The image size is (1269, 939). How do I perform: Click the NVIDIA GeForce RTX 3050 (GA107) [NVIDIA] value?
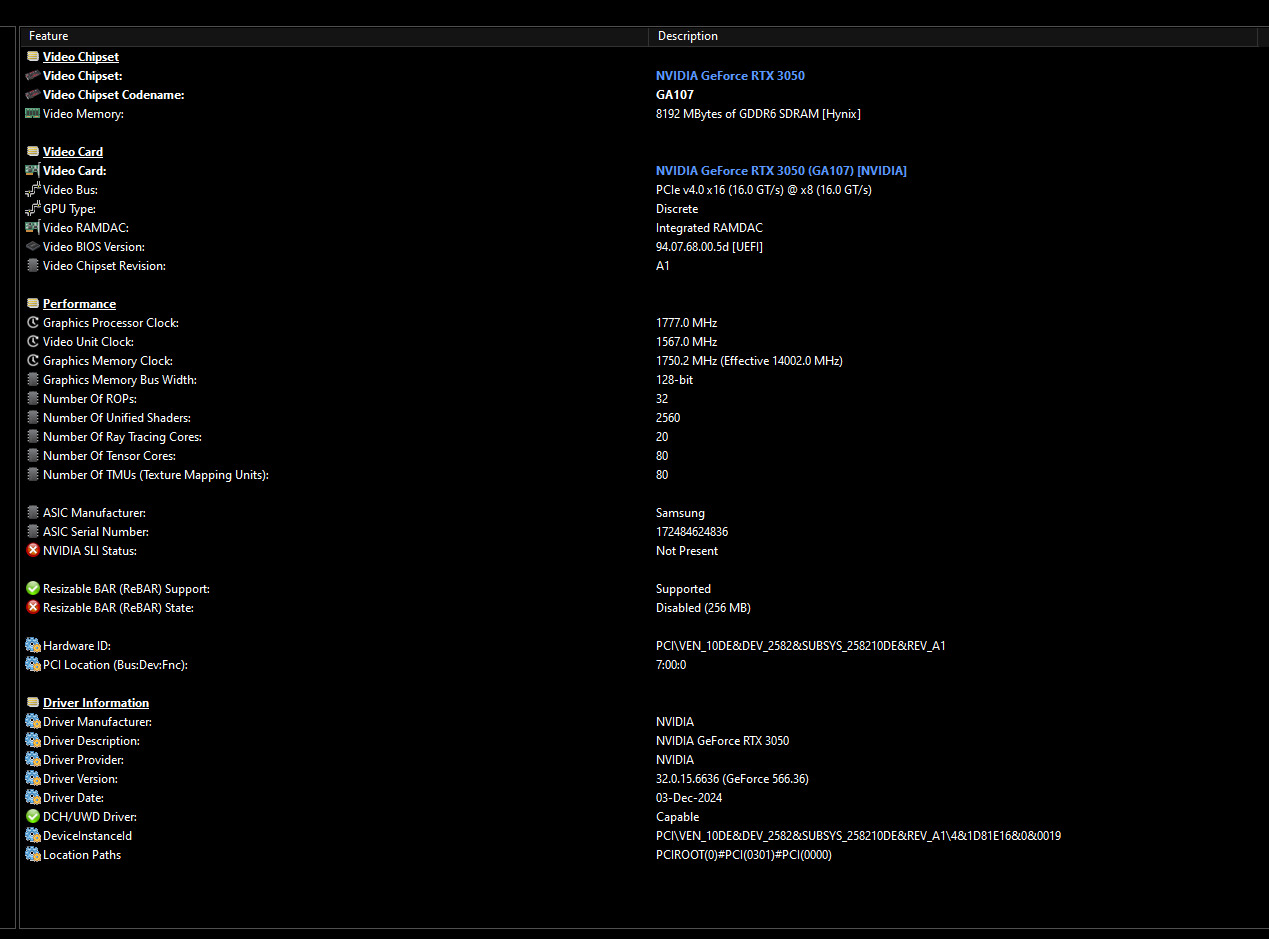click(781, 171)
